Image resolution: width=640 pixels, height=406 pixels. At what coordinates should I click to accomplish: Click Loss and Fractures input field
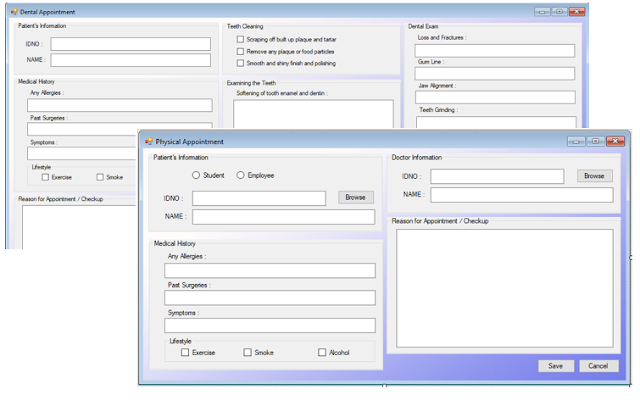pos(495,51)
